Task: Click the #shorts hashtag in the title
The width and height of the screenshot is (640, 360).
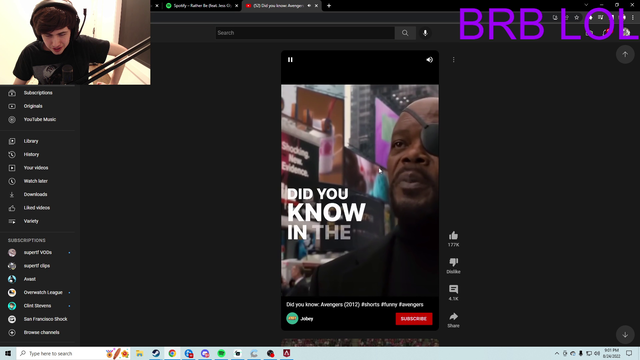Action: 370,304
